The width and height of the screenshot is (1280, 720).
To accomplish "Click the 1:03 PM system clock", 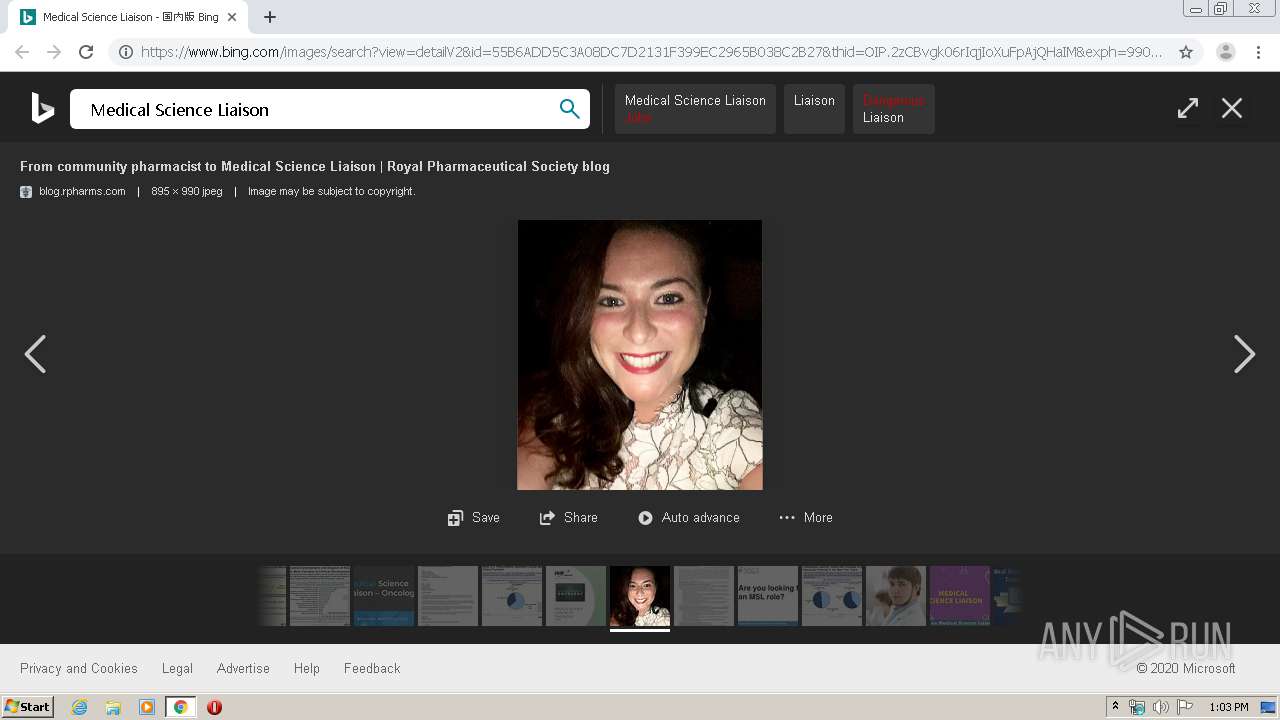I will (x=1229, y=707).
